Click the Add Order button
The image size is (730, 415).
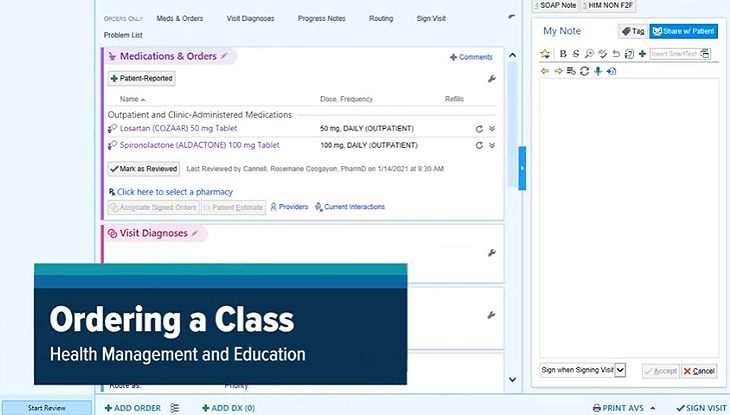pos(133,408)
